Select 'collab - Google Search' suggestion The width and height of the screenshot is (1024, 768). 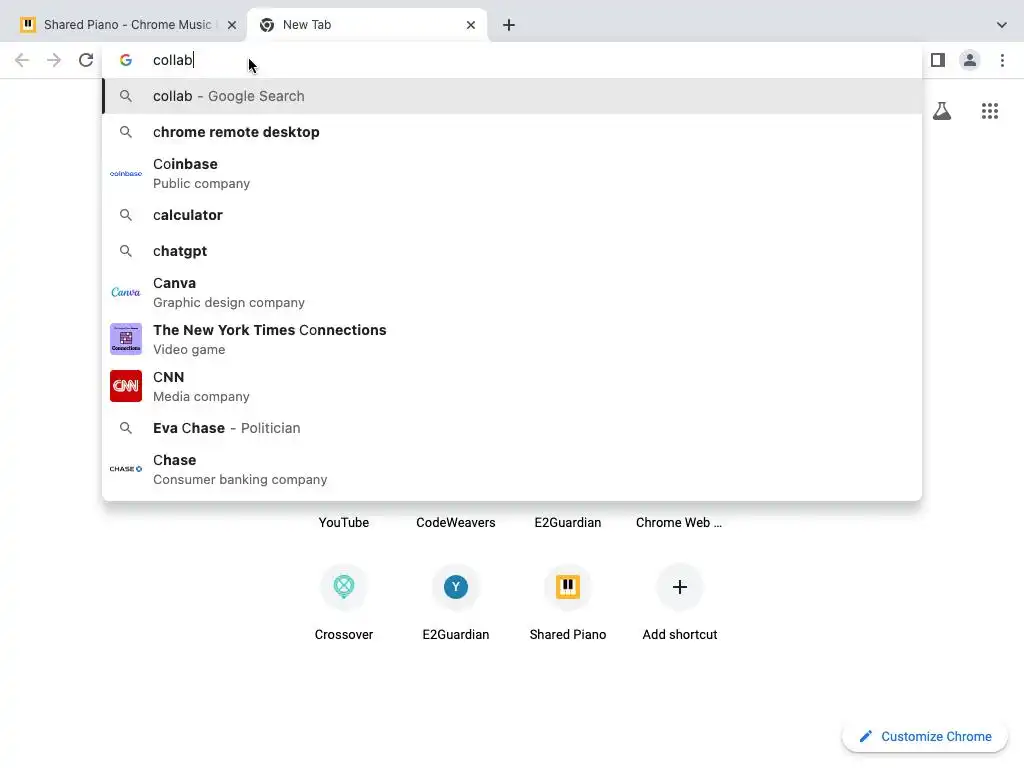click(x=512, y=96)
